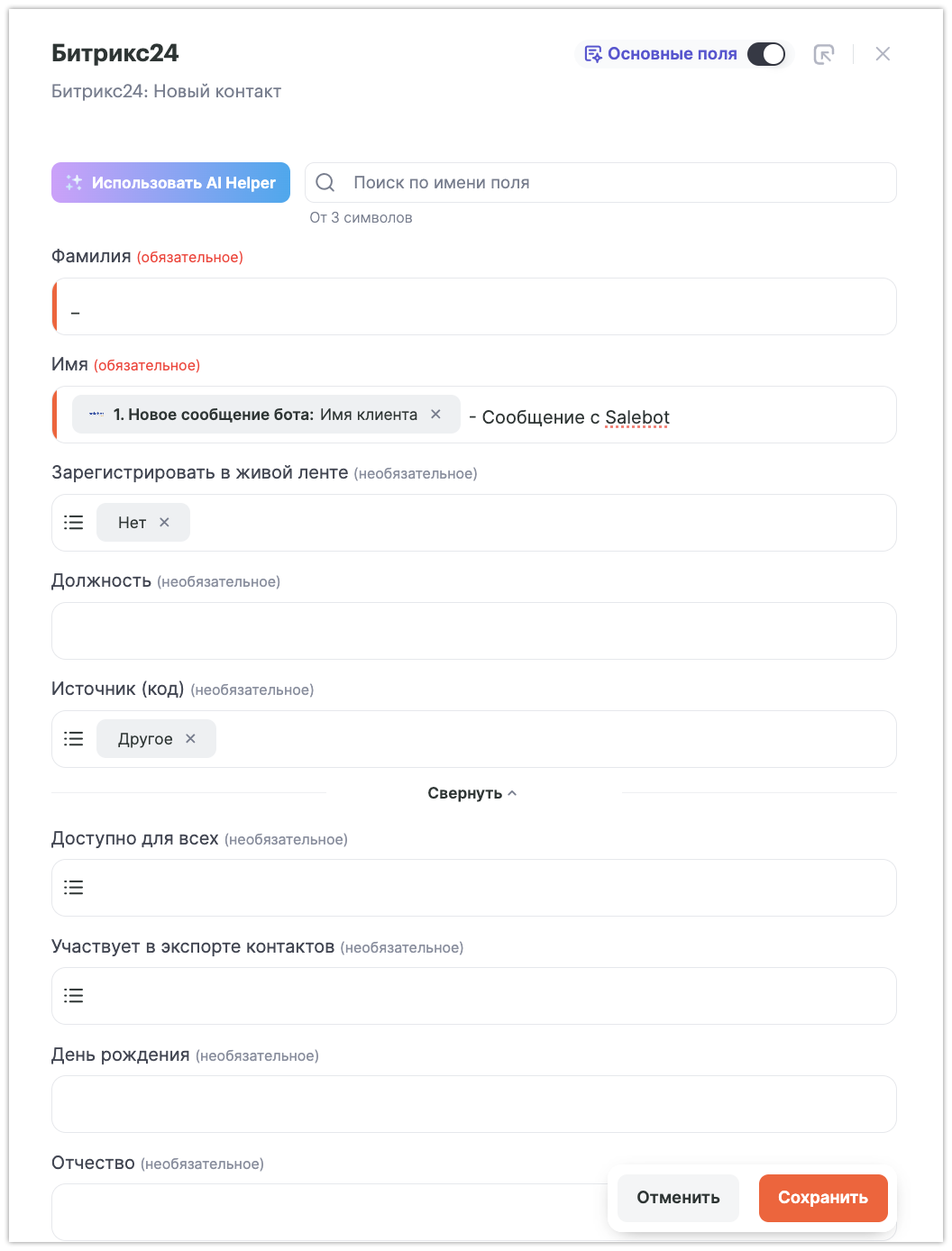
Task: Save the contact with 'Сохранить'
Action: 823,1198
